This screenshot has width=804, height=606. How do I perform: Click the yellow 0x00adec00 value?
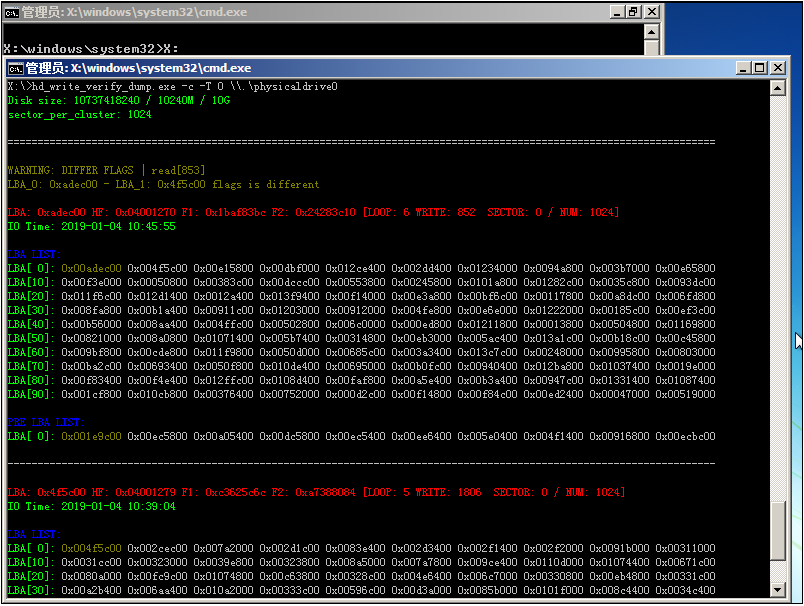pyautogui.click(x=91, y=268)
